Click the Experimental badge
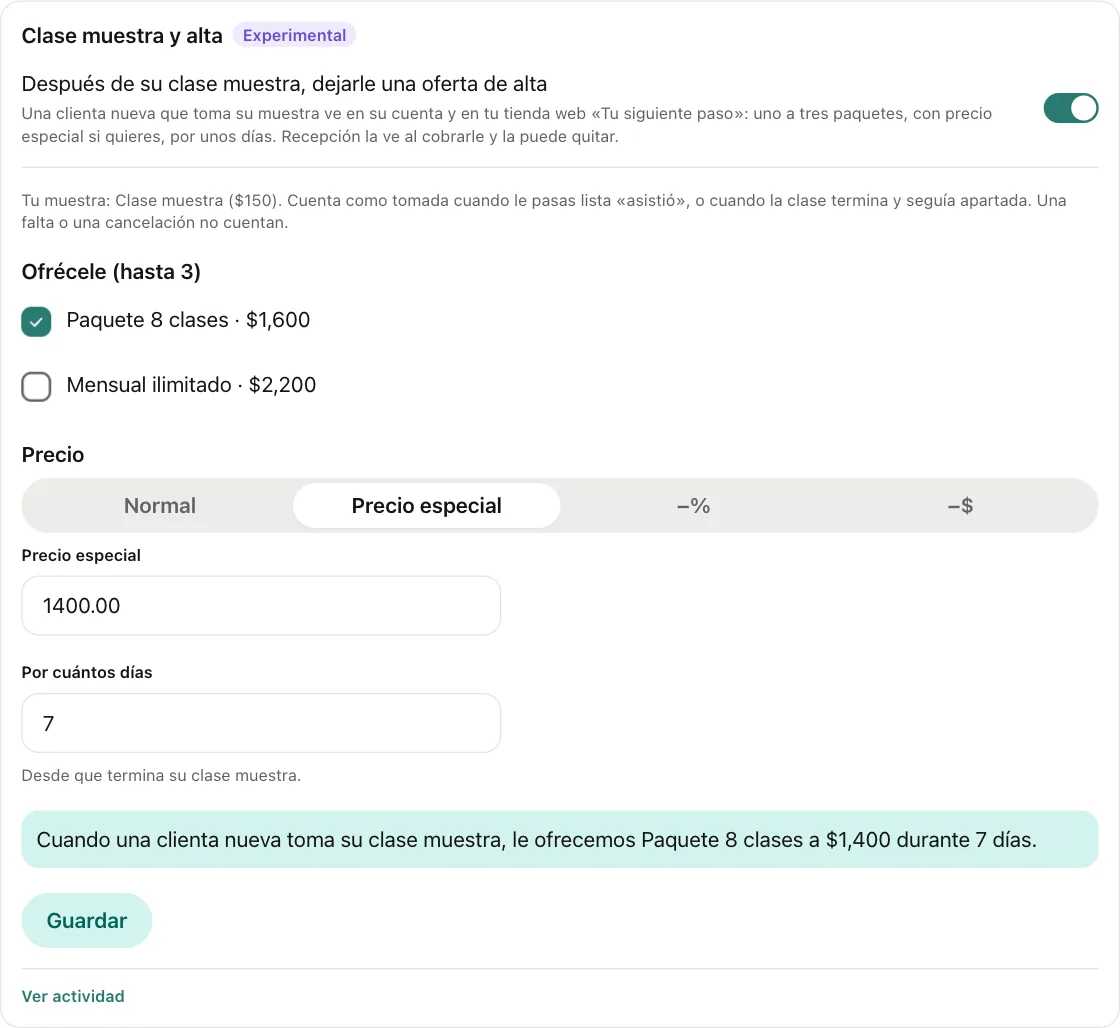 coord(294,35)
